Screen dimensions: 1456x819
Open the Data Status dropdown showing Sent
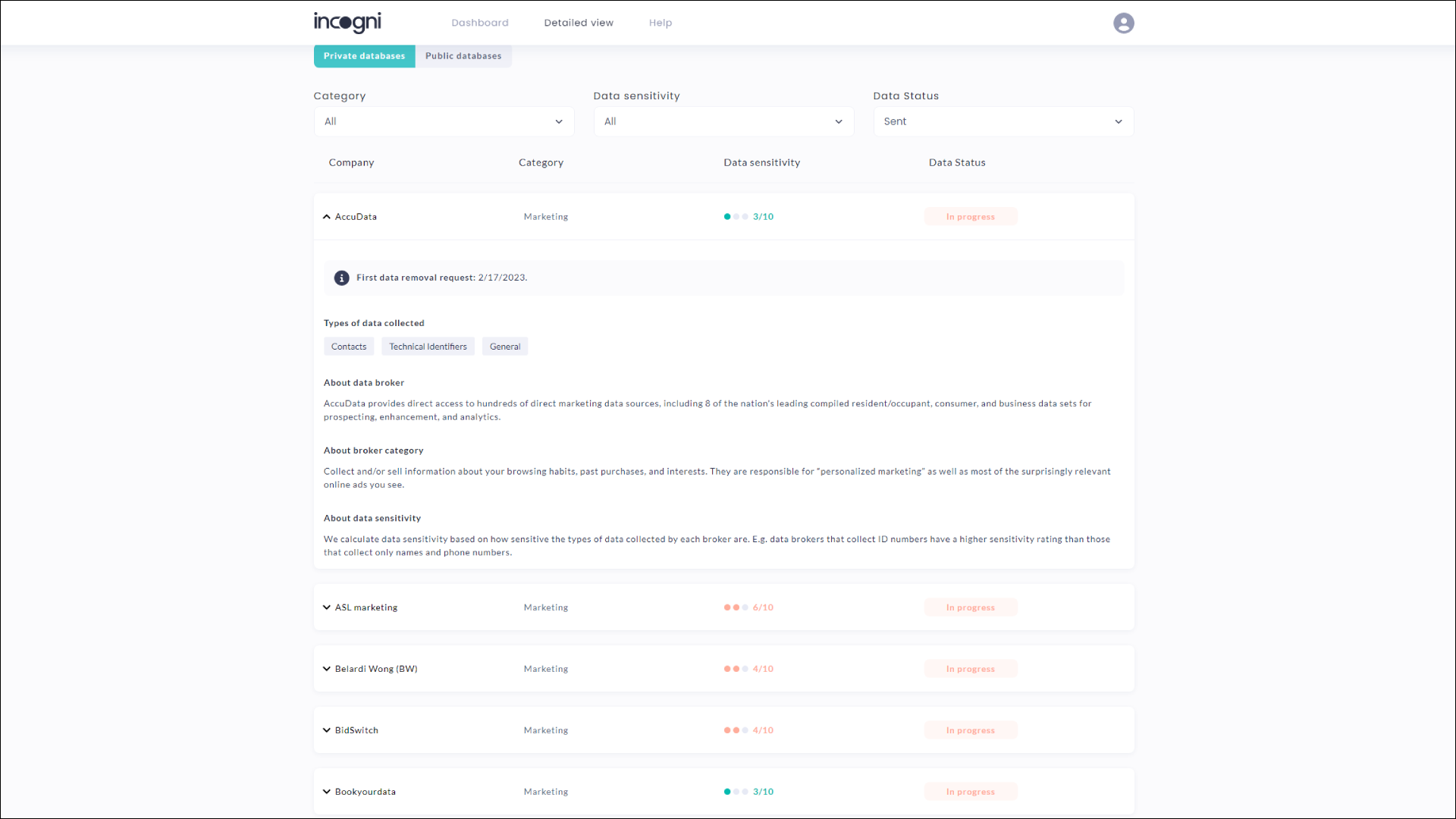[1003, 121]
